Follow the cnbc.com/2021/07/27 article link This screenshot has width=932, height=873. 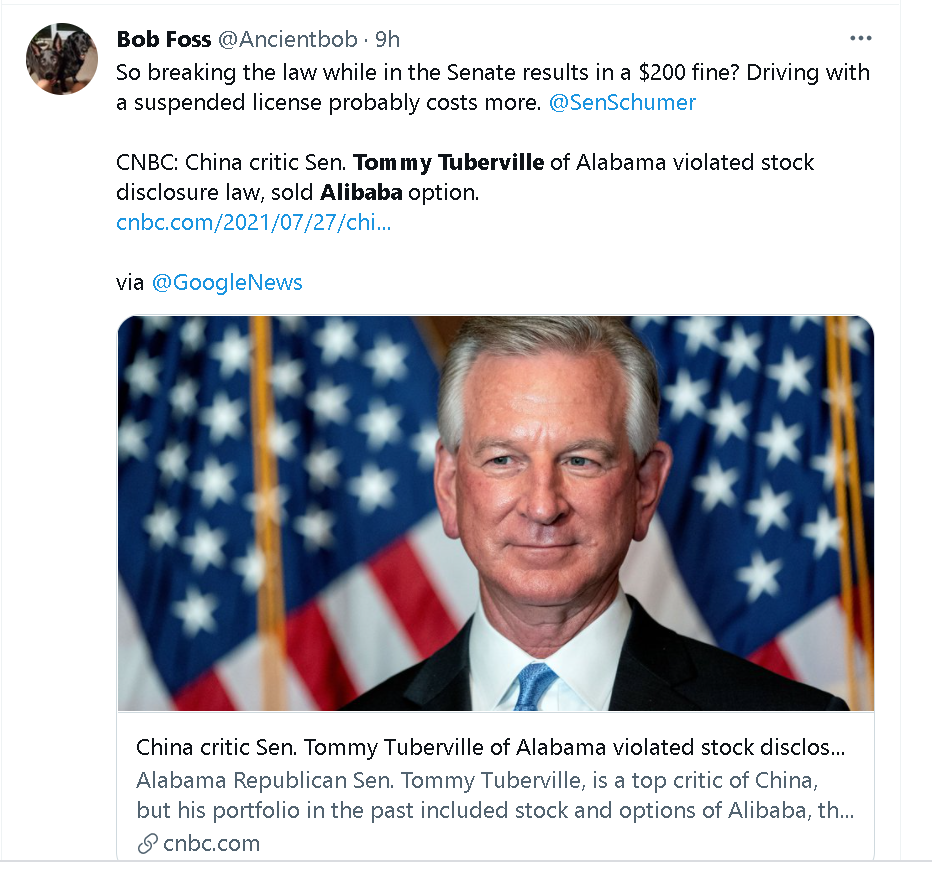click(x=253, y=222)
